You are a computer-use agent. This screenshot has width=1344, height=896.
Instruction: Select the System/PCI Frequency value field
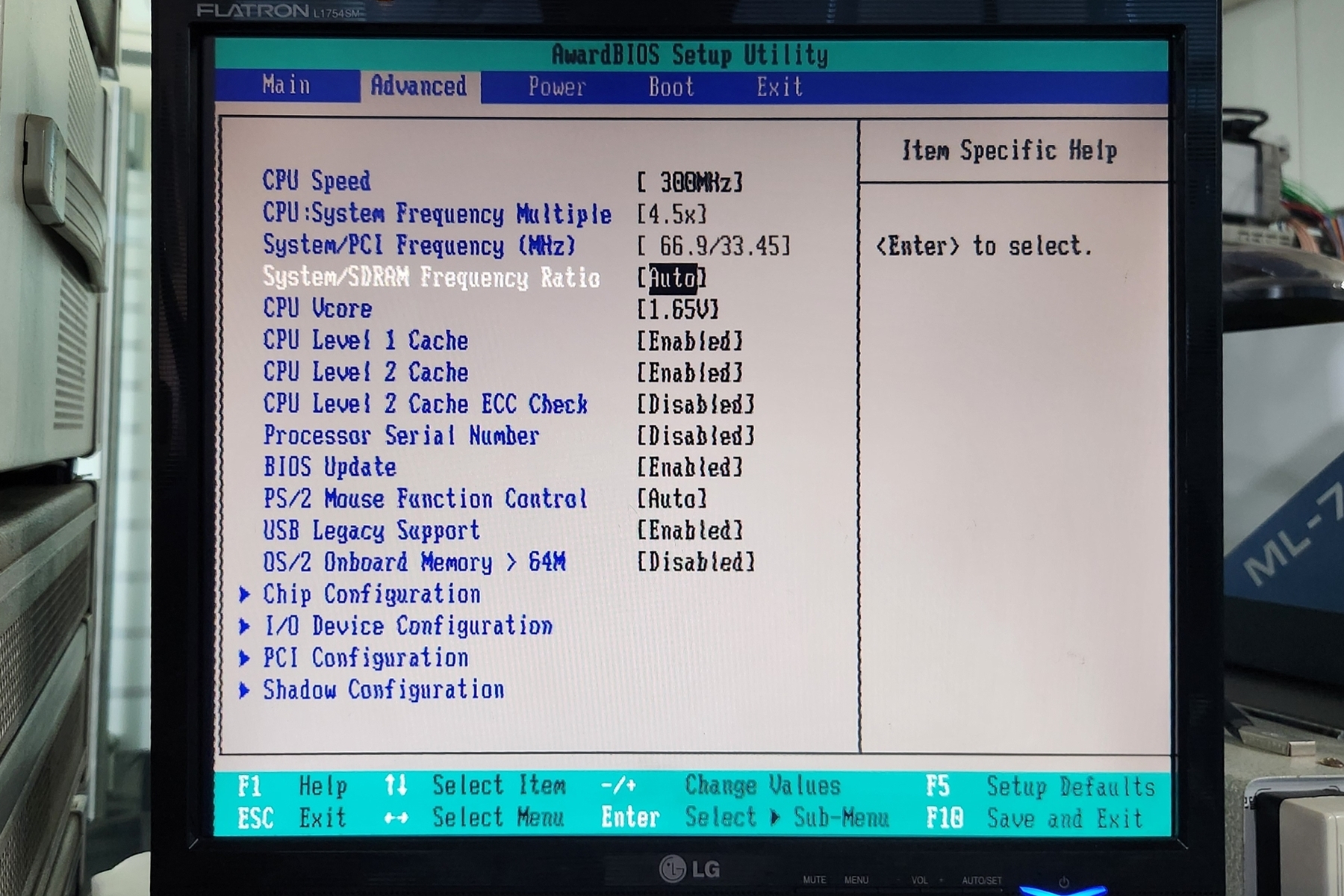click(713, 246)
